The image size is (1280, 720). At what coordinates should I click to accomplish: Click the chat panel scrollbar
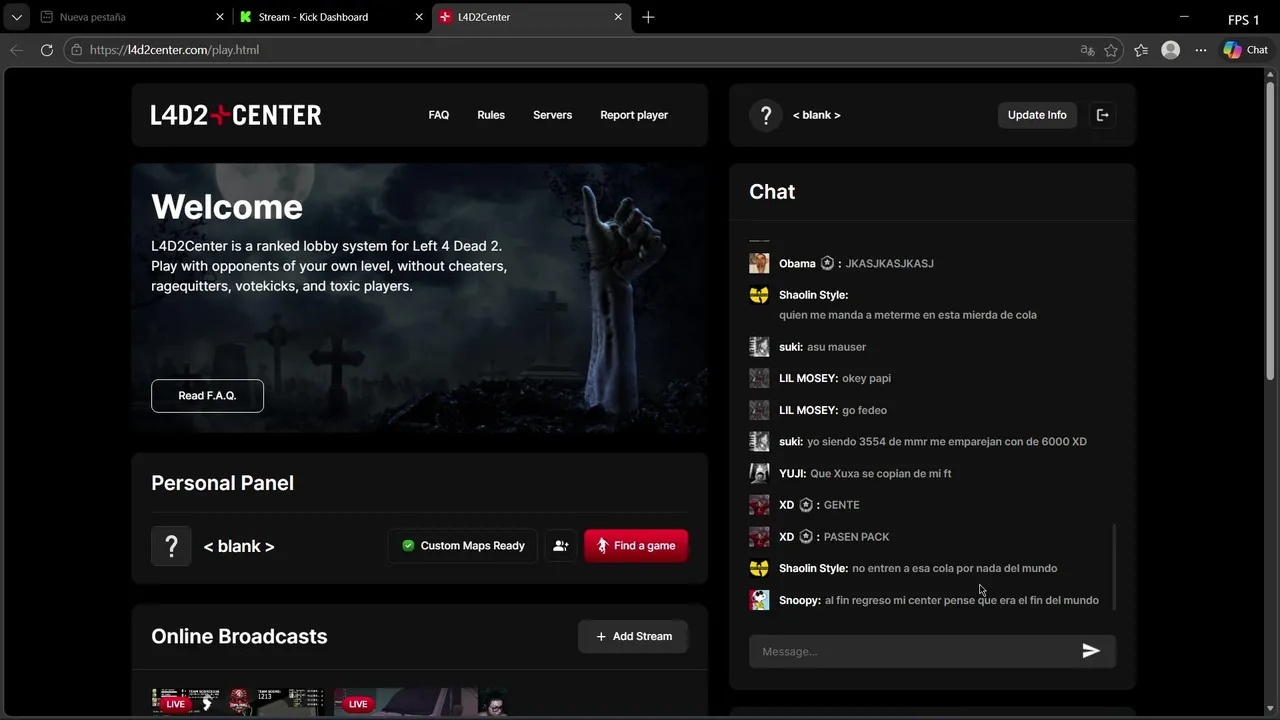click(1114, 566)
